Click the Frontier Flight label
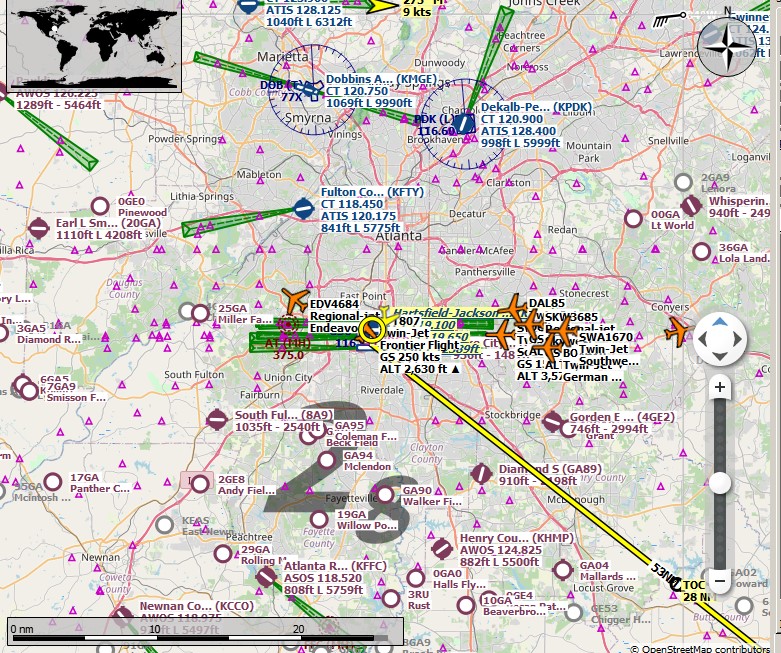The width and height of the screenshot is (781, 653). coord(419,345)
